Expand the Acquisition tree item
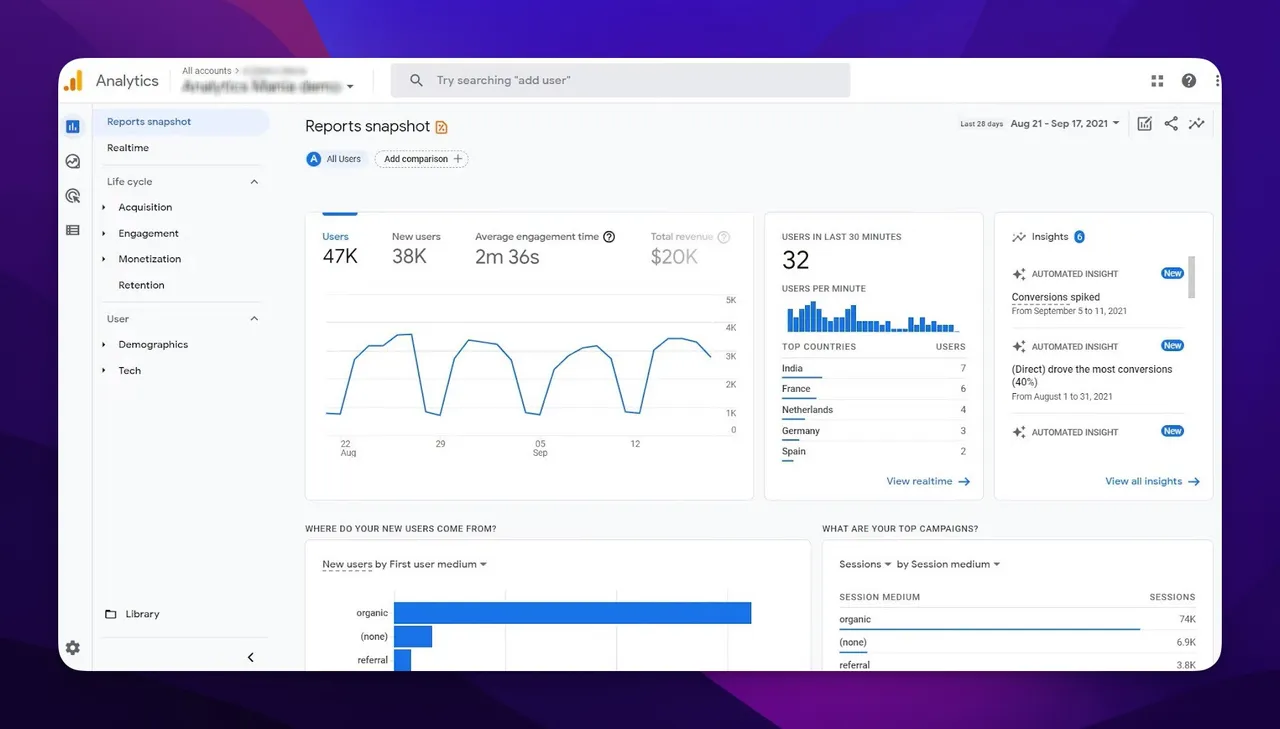 pos(104,207)
